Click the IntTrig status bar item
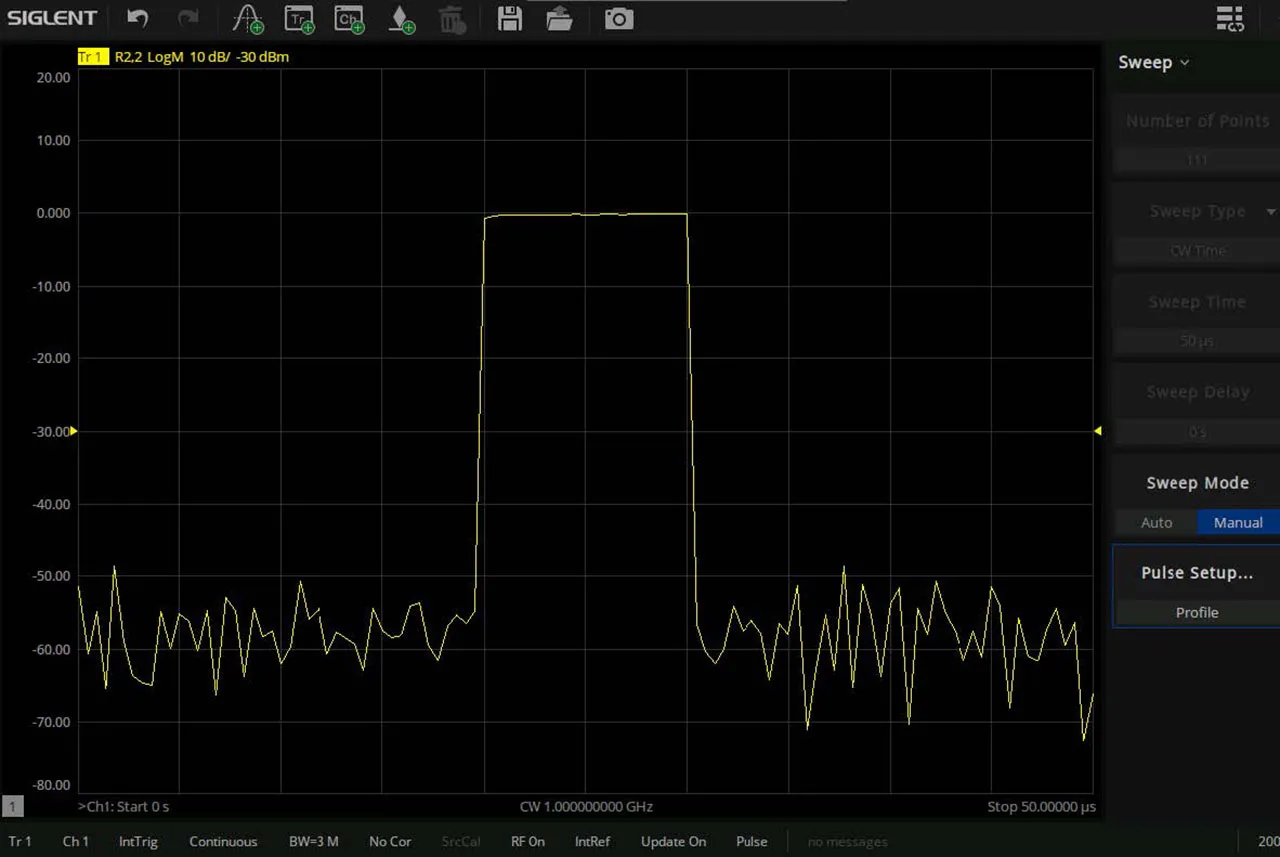Image resolution: width=1280 pixels, height=857 pixels. 138,842
